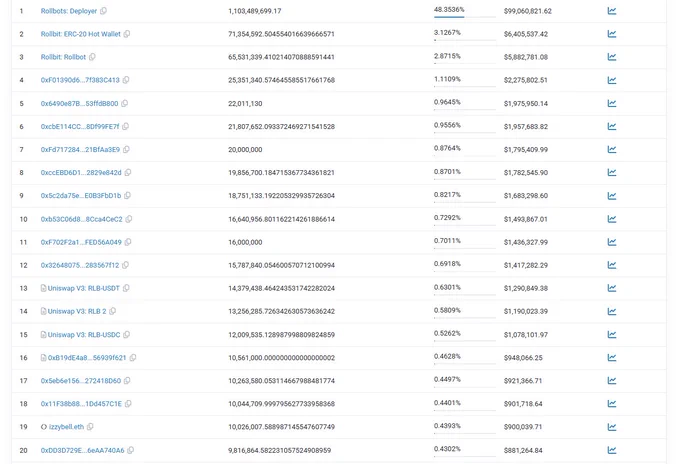Copy address of Uniswap V3: RLB-USDC
This screenshot has width=680, height=464.
(127, 334)
